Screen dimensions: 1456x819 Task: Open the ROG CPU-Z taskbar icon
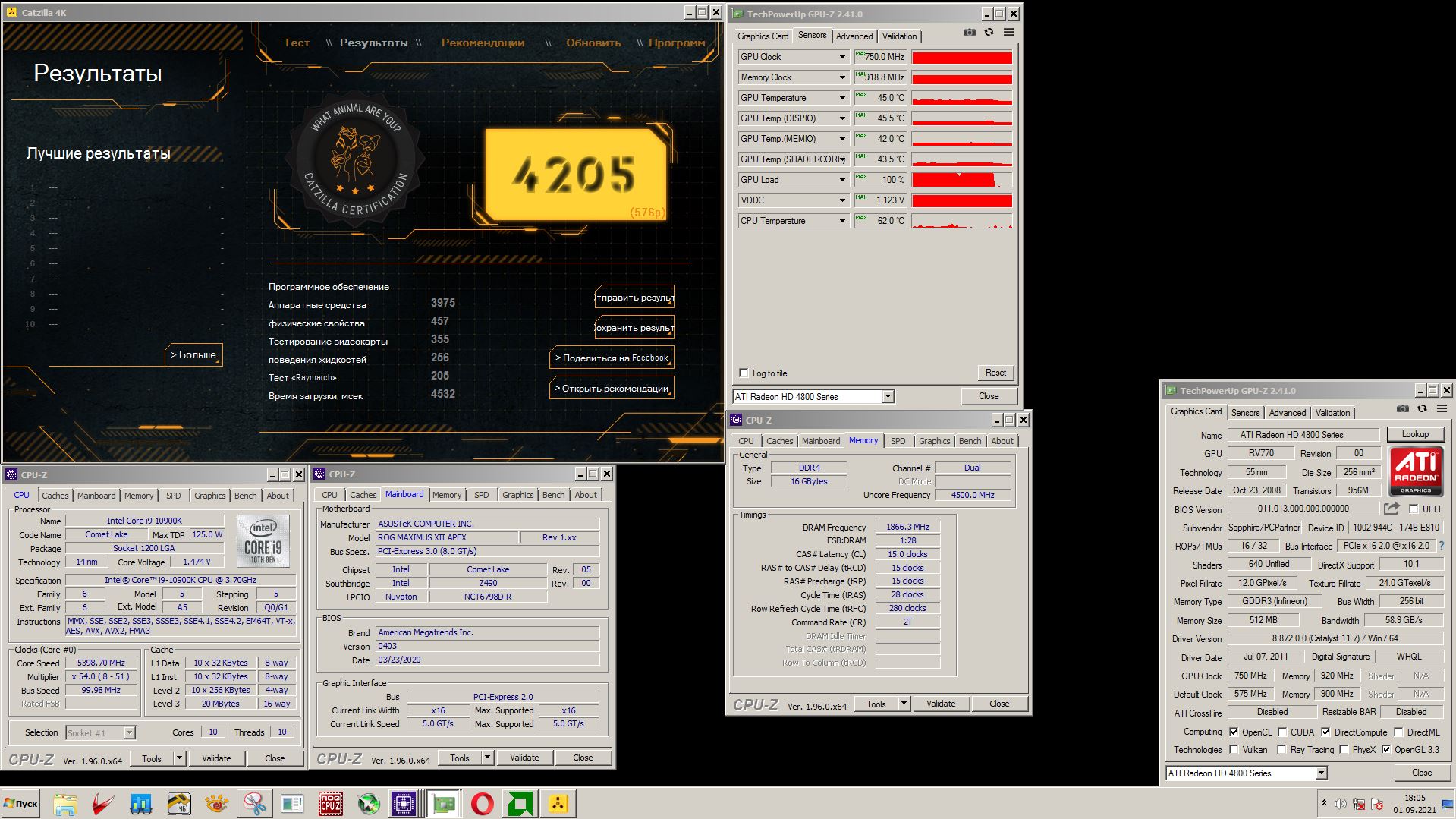tap(330, 804)
